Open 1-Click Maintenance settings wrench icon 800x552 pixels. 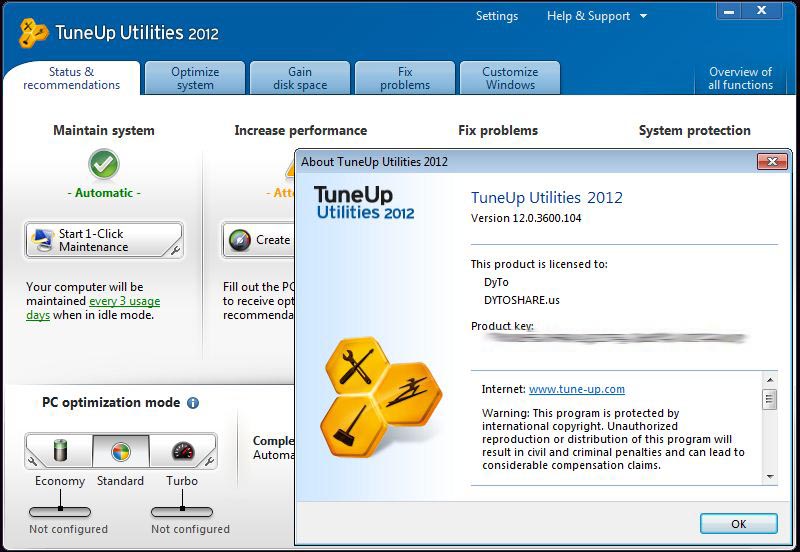[174, 249]
